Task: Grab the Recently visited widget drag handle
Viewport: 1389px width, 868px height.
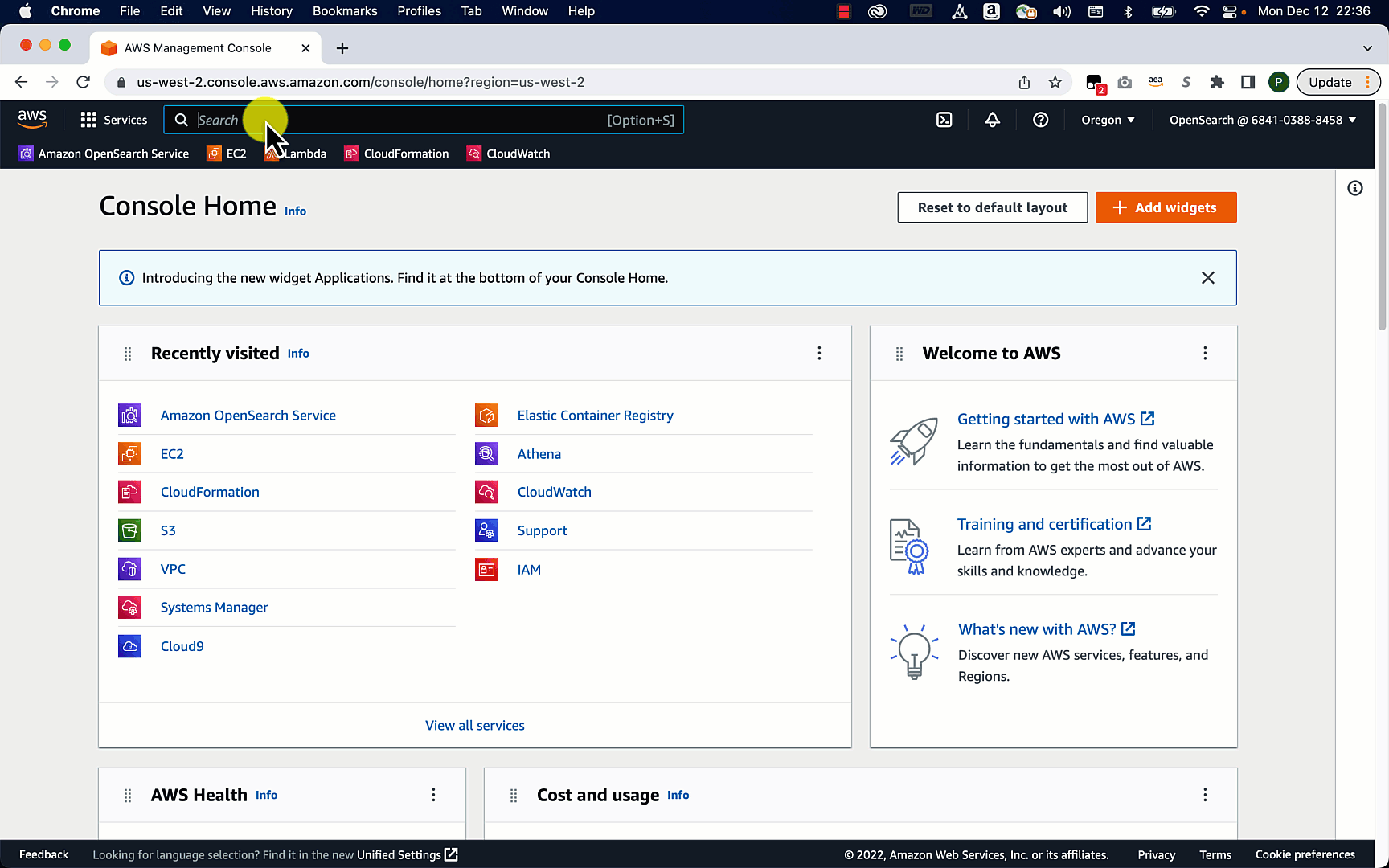Action: tap(128, 354)
